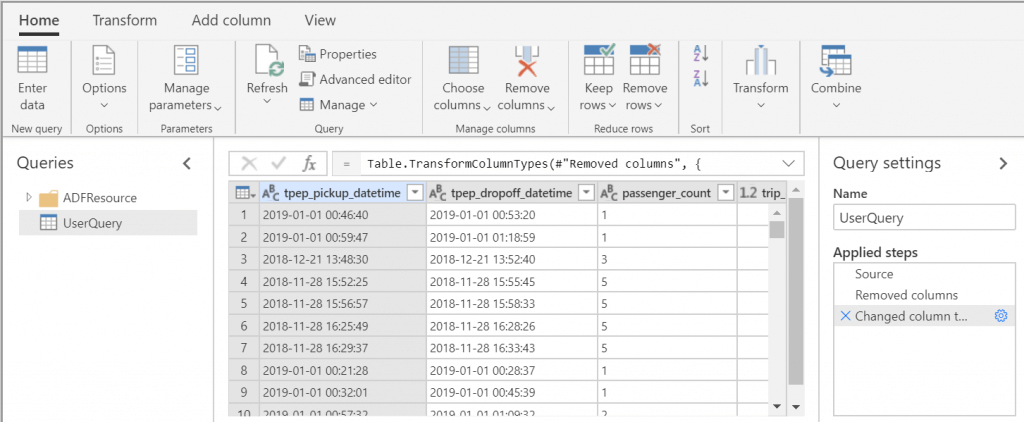Open query Properties
Screen dimensions: 1024x422
pos(338,54)
